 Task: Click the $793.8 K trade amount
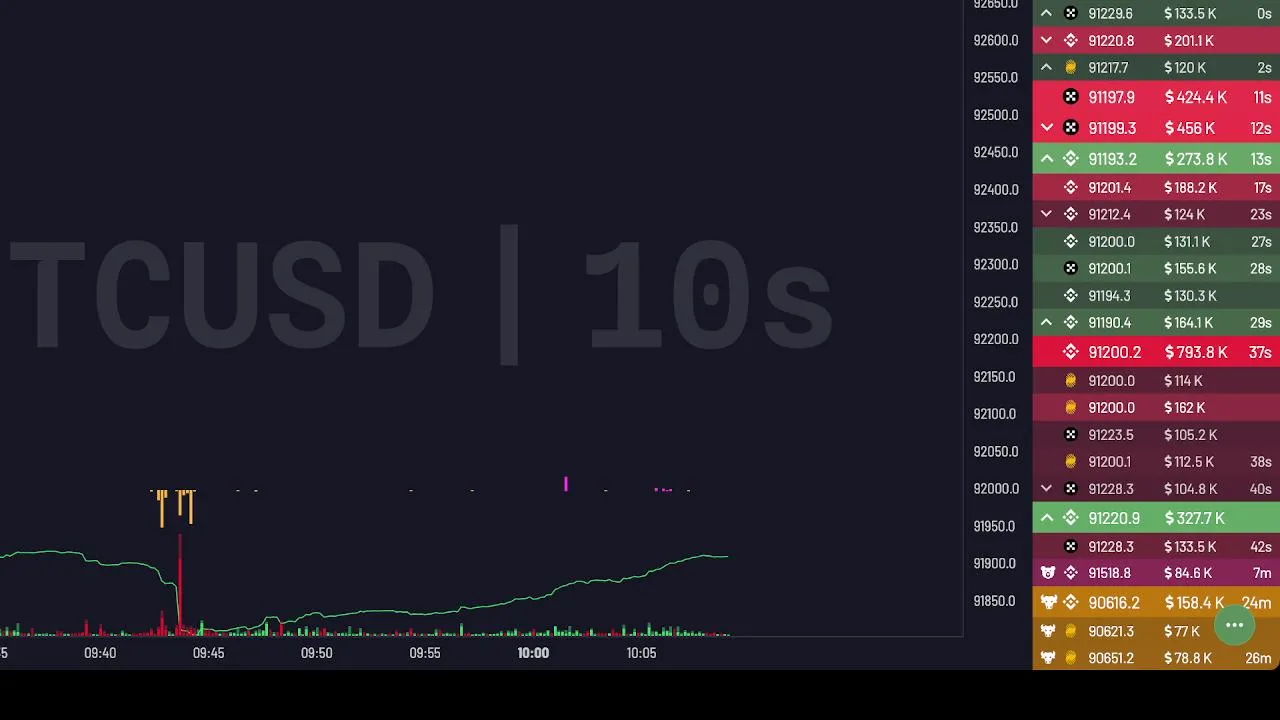[x=1195, y=352]
